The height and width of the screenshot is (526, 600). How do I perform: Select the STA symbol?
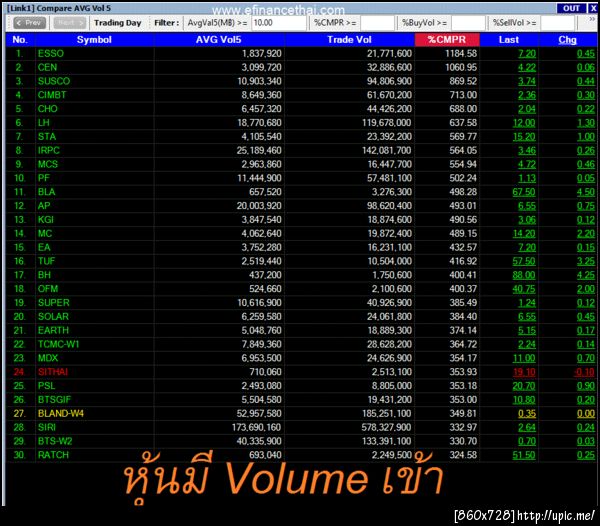pos(47,137)
